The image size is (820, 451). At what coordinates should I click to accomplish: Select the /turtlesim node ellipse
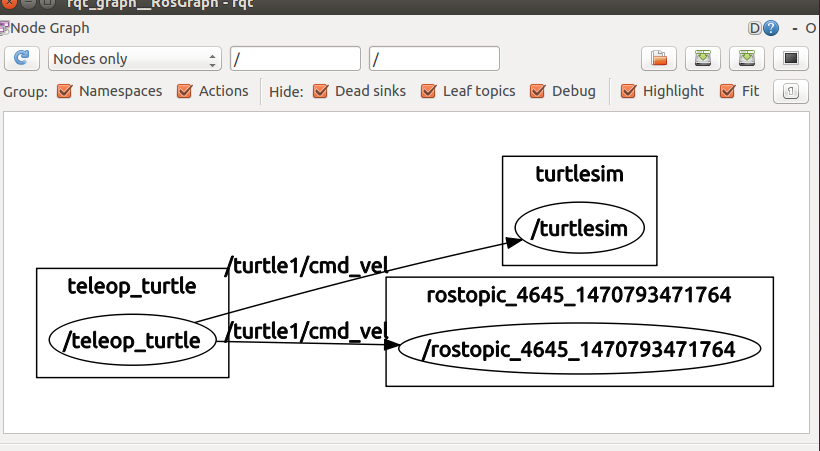point(580,229)
